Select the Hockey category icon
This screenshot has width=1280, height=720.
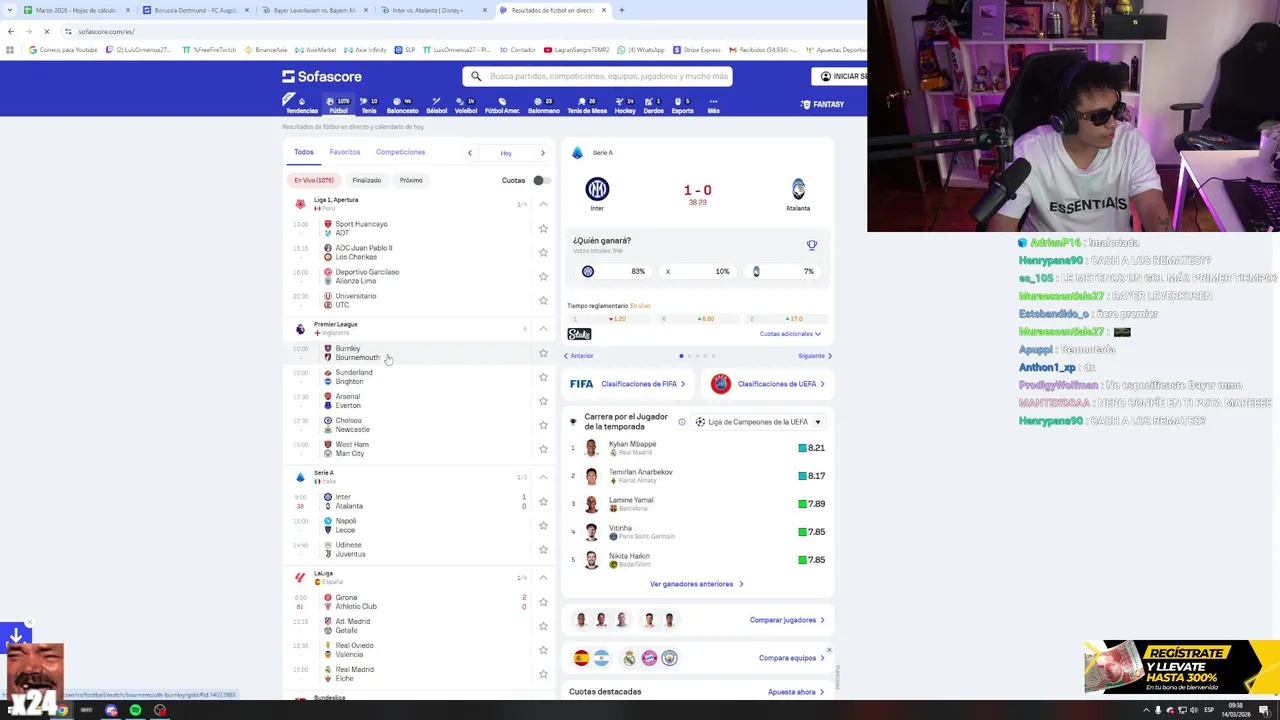(x=625, y=105)
